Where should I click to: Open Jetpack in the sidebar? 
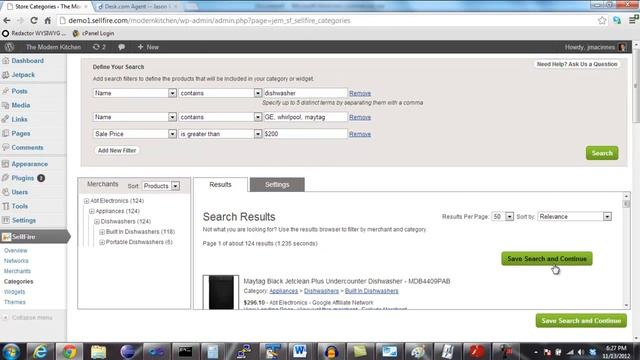click(23, 75)
